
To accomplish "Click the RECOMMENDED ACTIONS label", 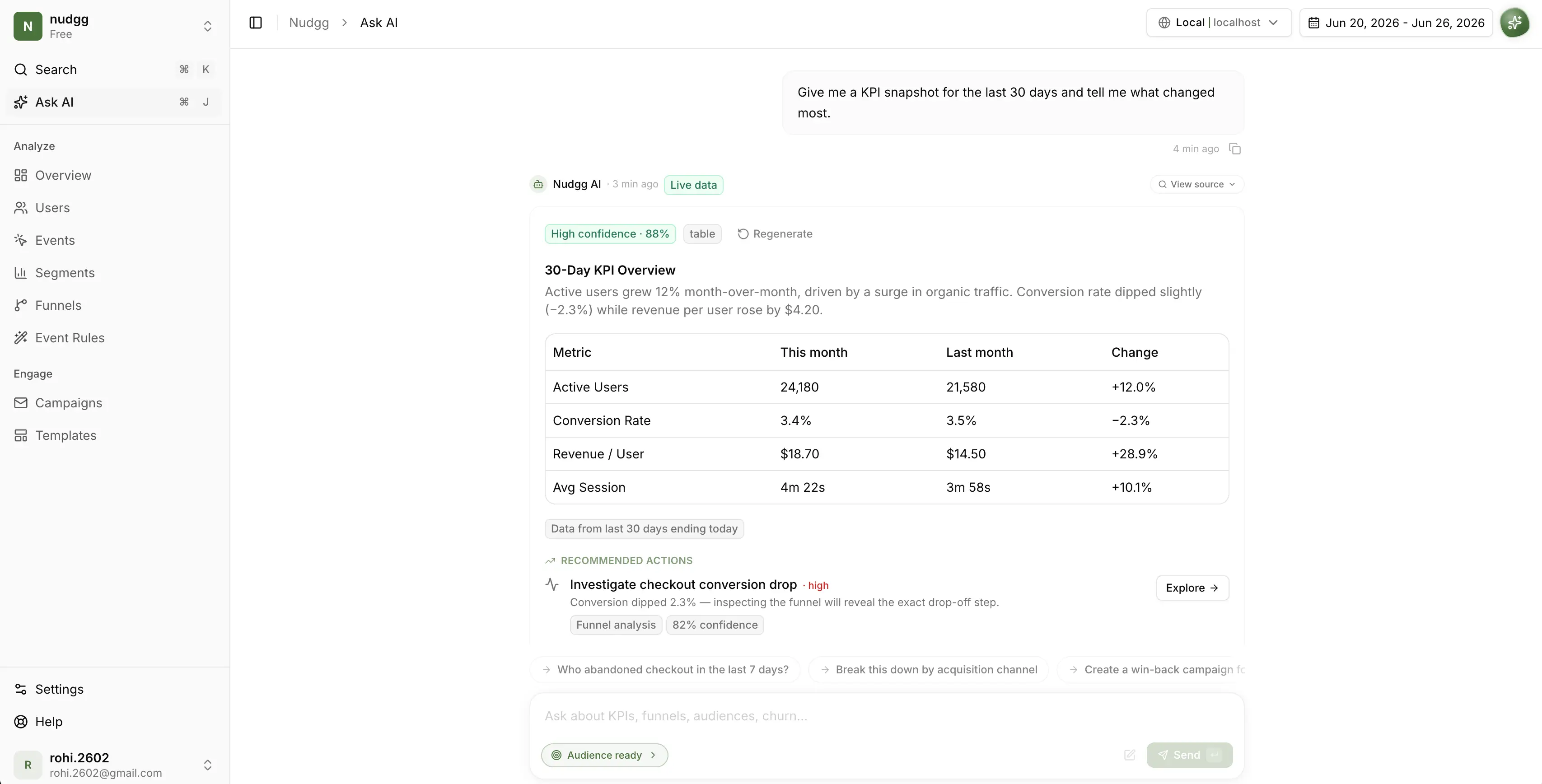I will 626,561.
